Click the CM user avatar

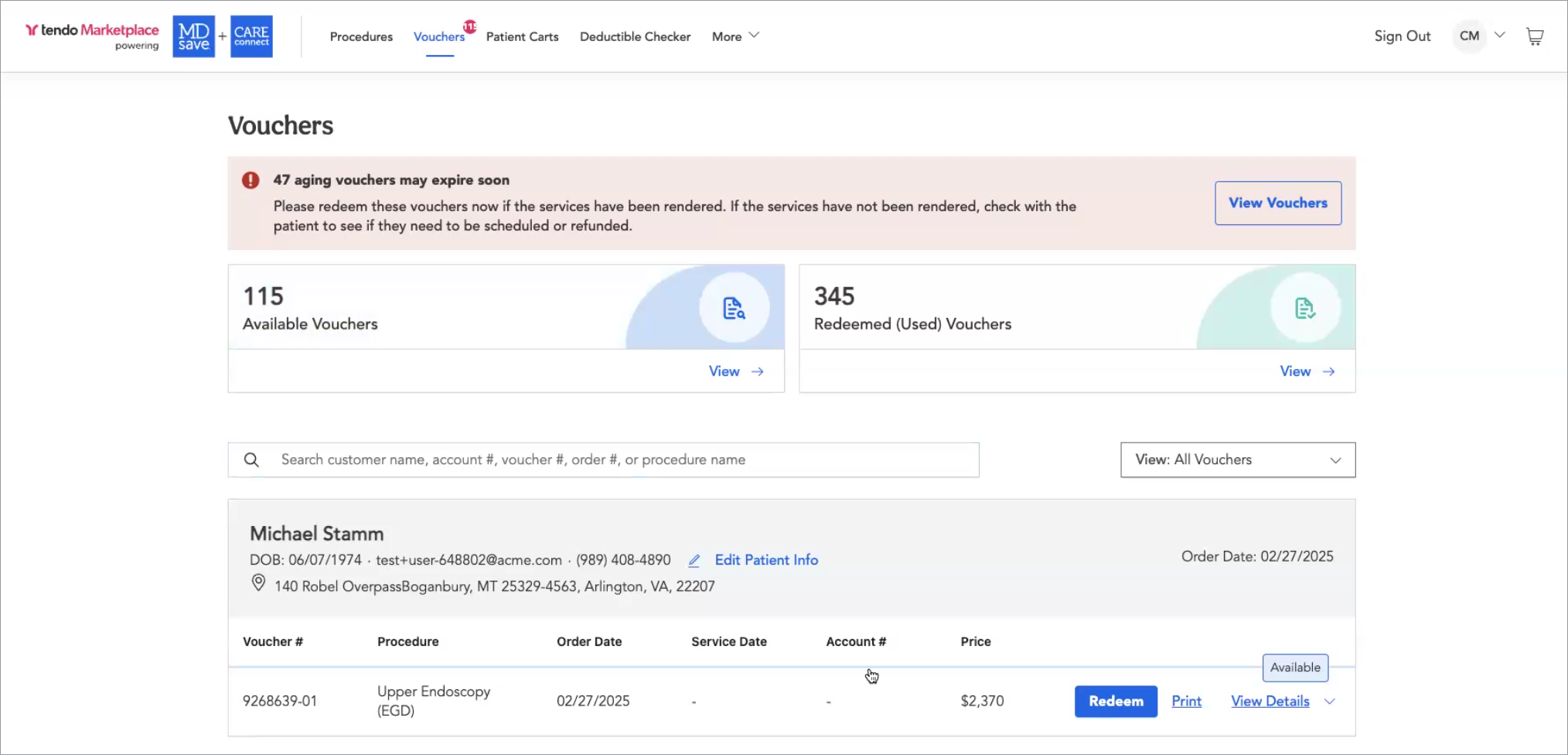tap(1469, 36)
